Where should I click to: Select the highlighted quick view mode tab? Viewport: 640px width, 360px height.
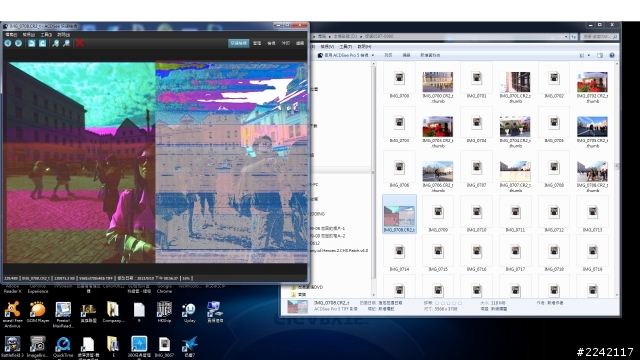238,43
